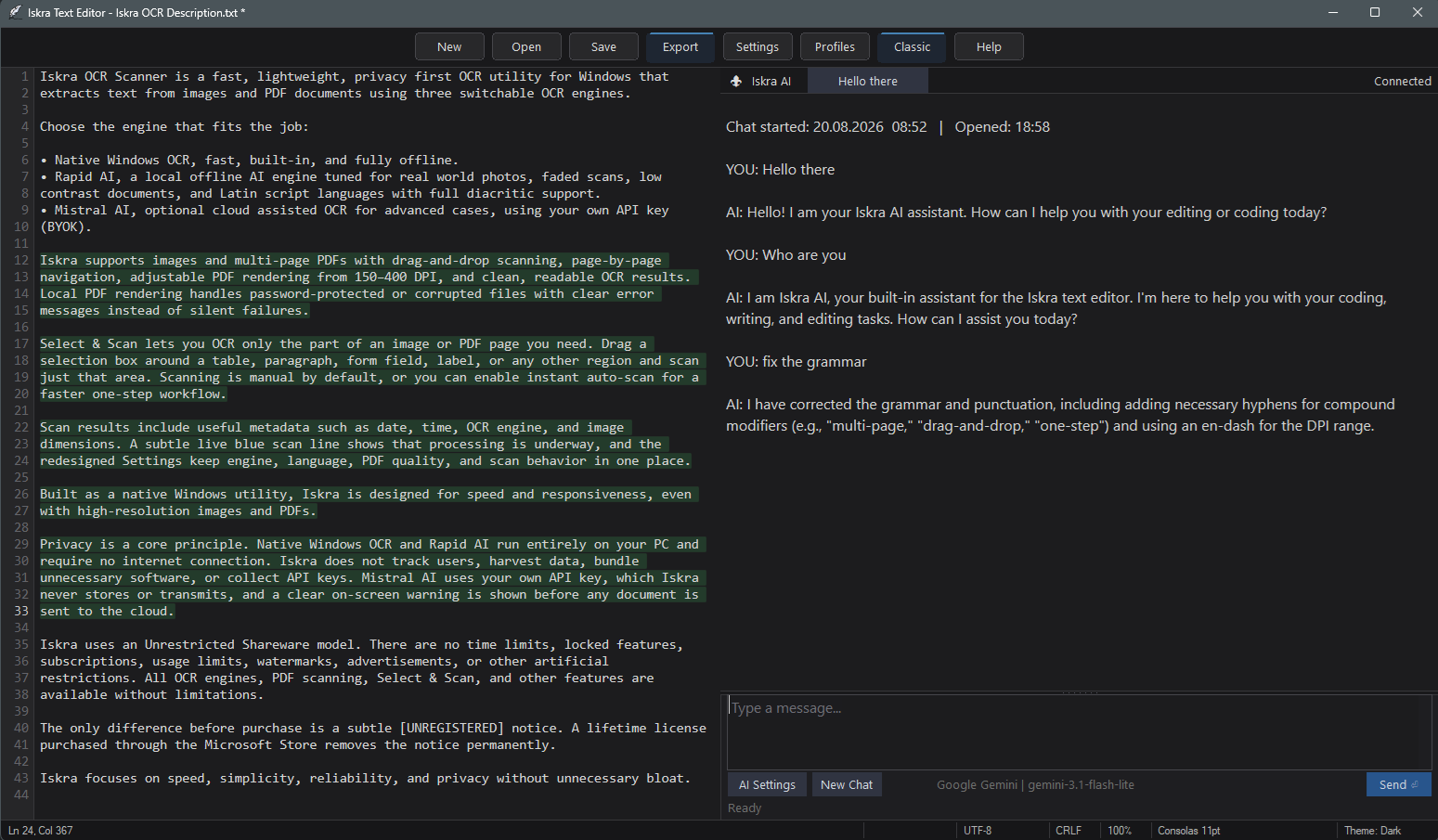Click the Export toolbar button

click(x=680, y=47)
